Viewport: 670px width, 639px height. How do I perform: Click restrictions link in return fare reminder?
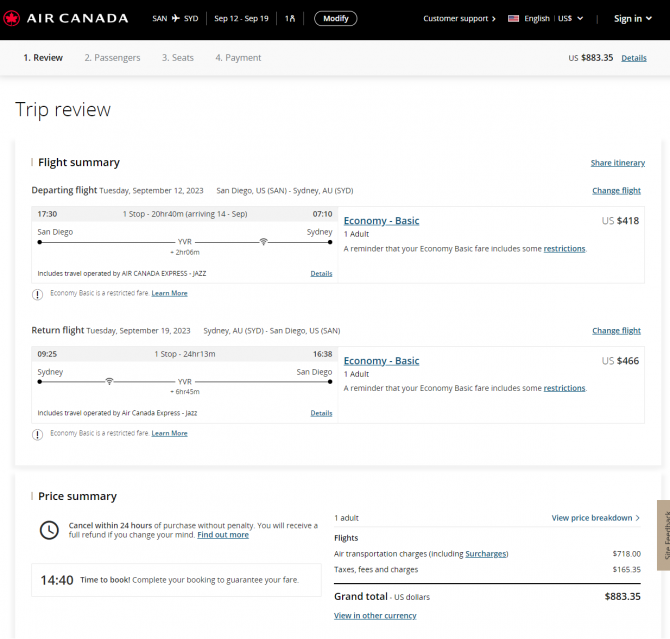(564, 388)
